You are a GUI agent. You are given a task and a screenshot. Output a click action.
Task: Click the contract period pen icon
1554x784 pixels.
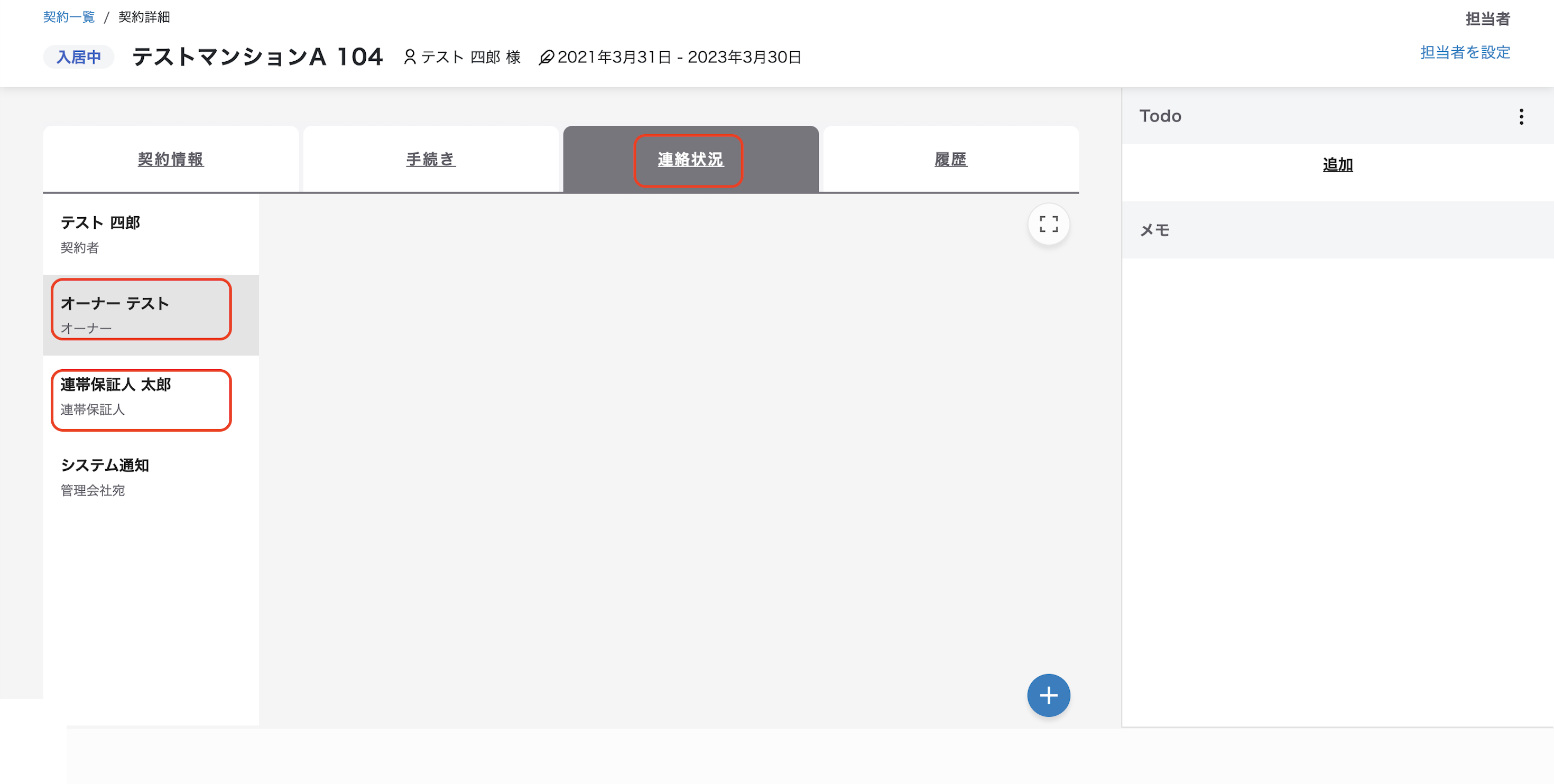[x=546, y=57]
